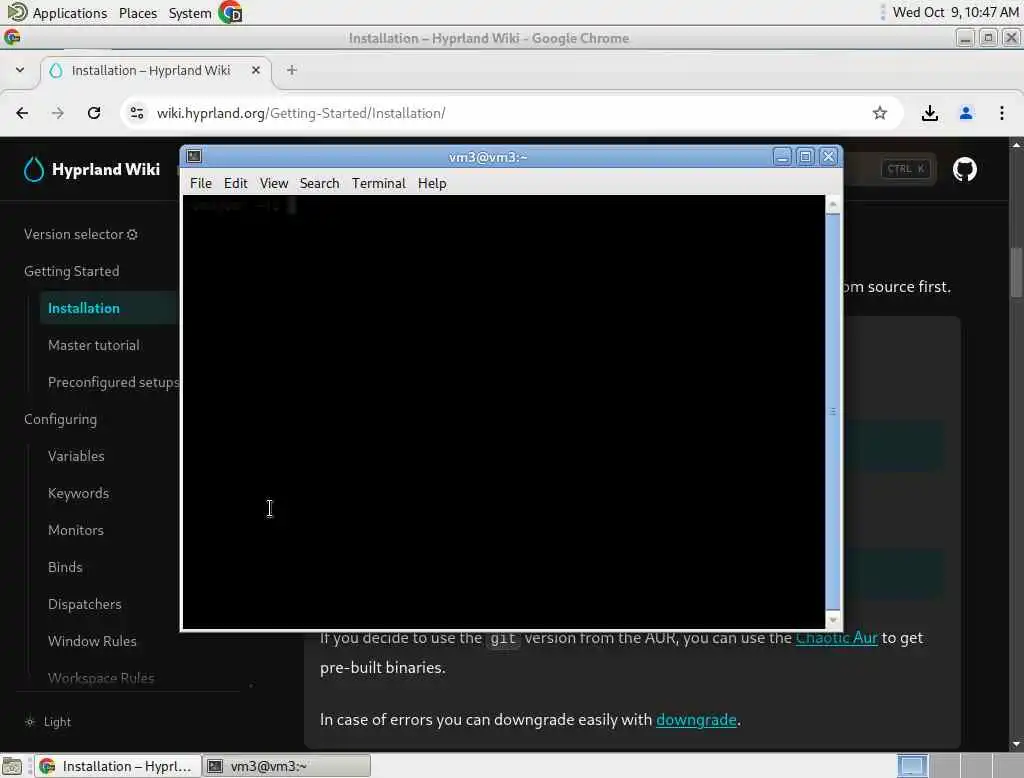
Task: Follow the downgrade link
Action: pos(696,720)
